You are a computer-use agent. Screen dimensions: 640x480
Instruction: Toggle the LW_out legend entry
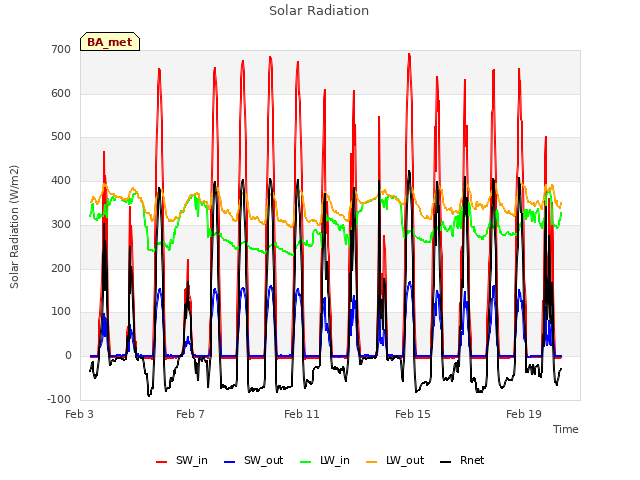(x=395, y=460)
